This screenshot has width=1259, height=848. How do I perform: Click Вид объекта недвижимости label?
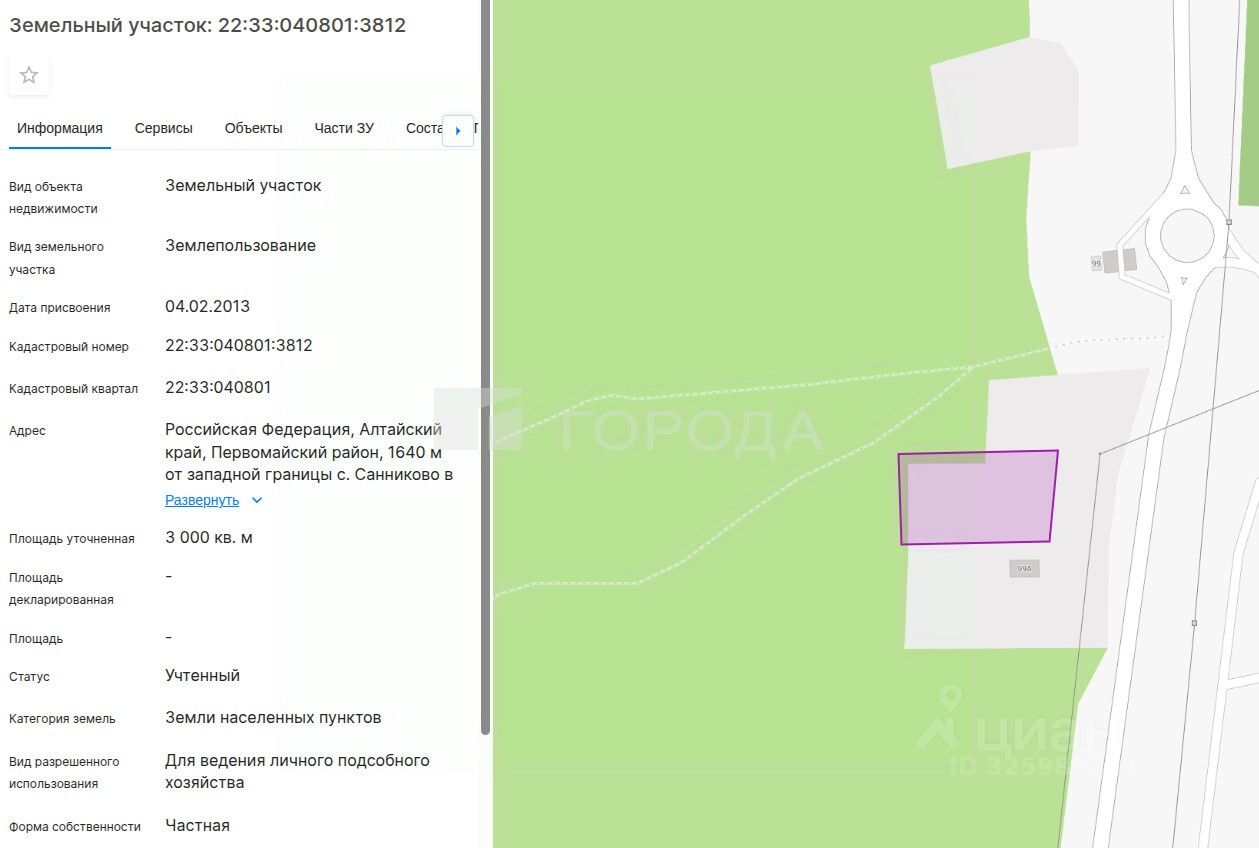pyautogui.click(x=53, y=198)
